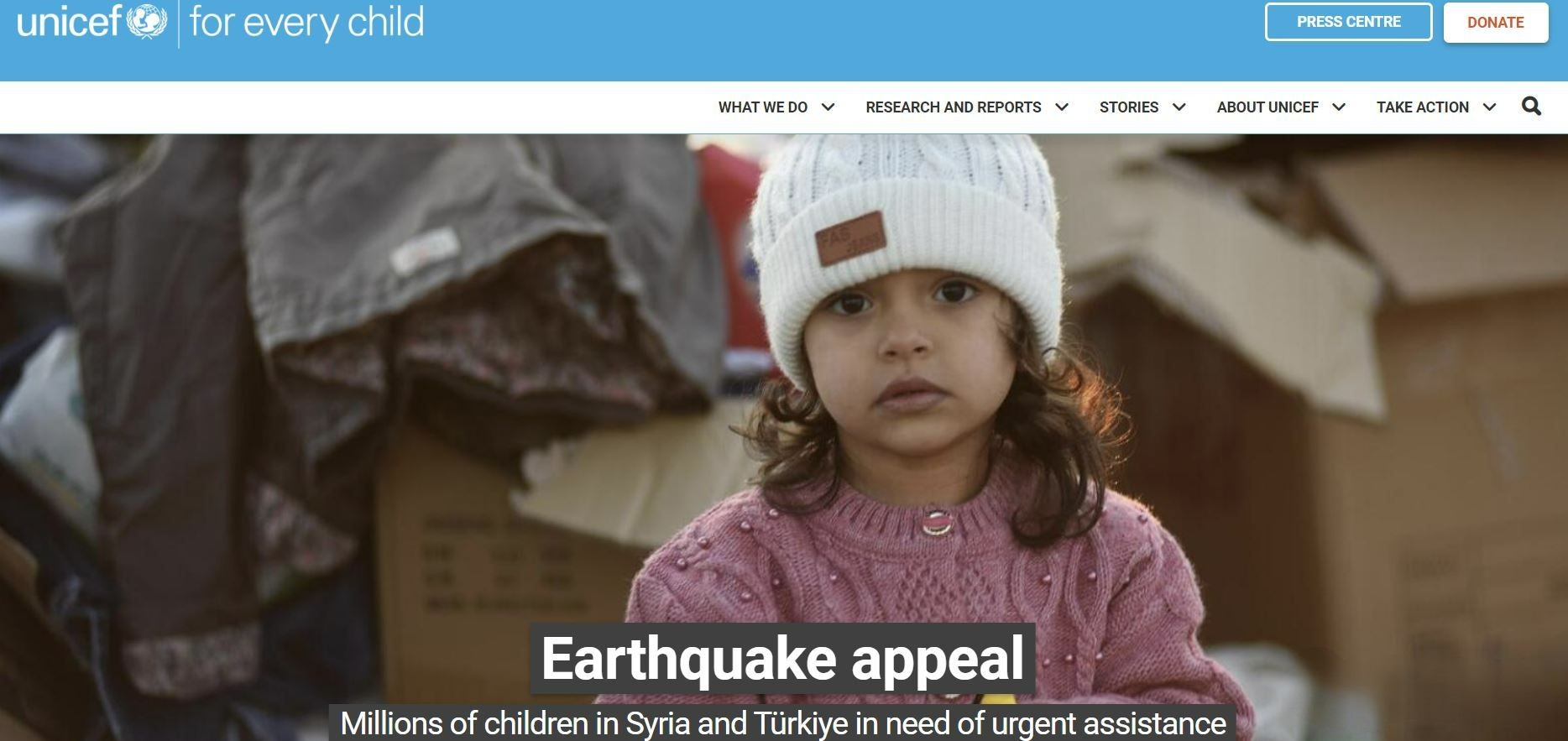
Task: Expand the Research and Reports chevron
Action: click(x=1062, y=107)
